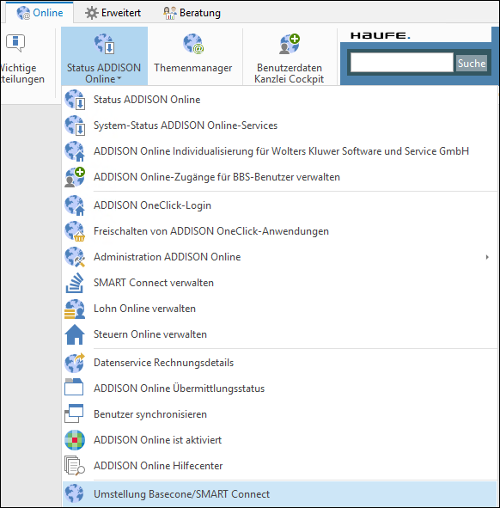Open the Themenmanager ribbon button
Screen dimensions: 500x508
tap(193, 55)
